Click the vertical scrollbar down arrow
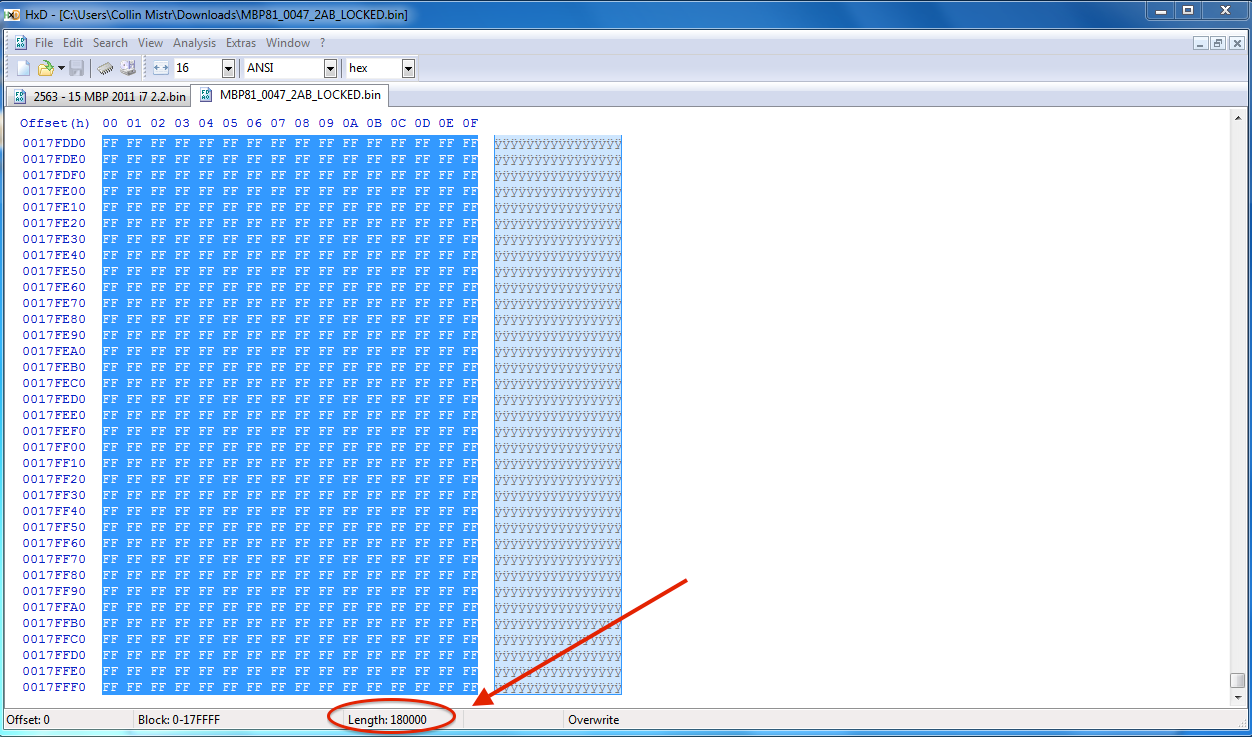 click(1238, 698)
